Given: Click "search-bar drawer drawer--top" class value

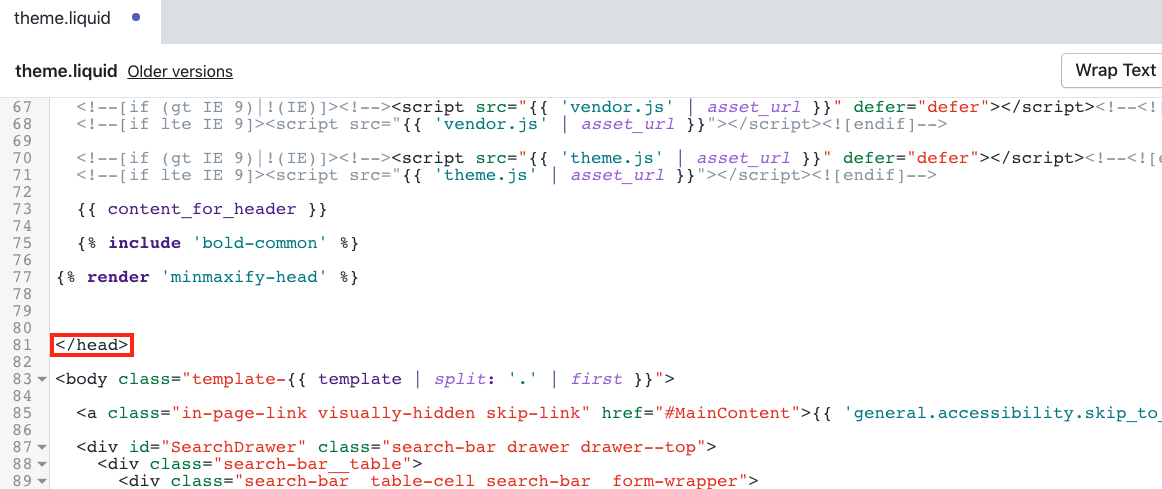Looking at the screenshot, I should [x=542, y=448].
